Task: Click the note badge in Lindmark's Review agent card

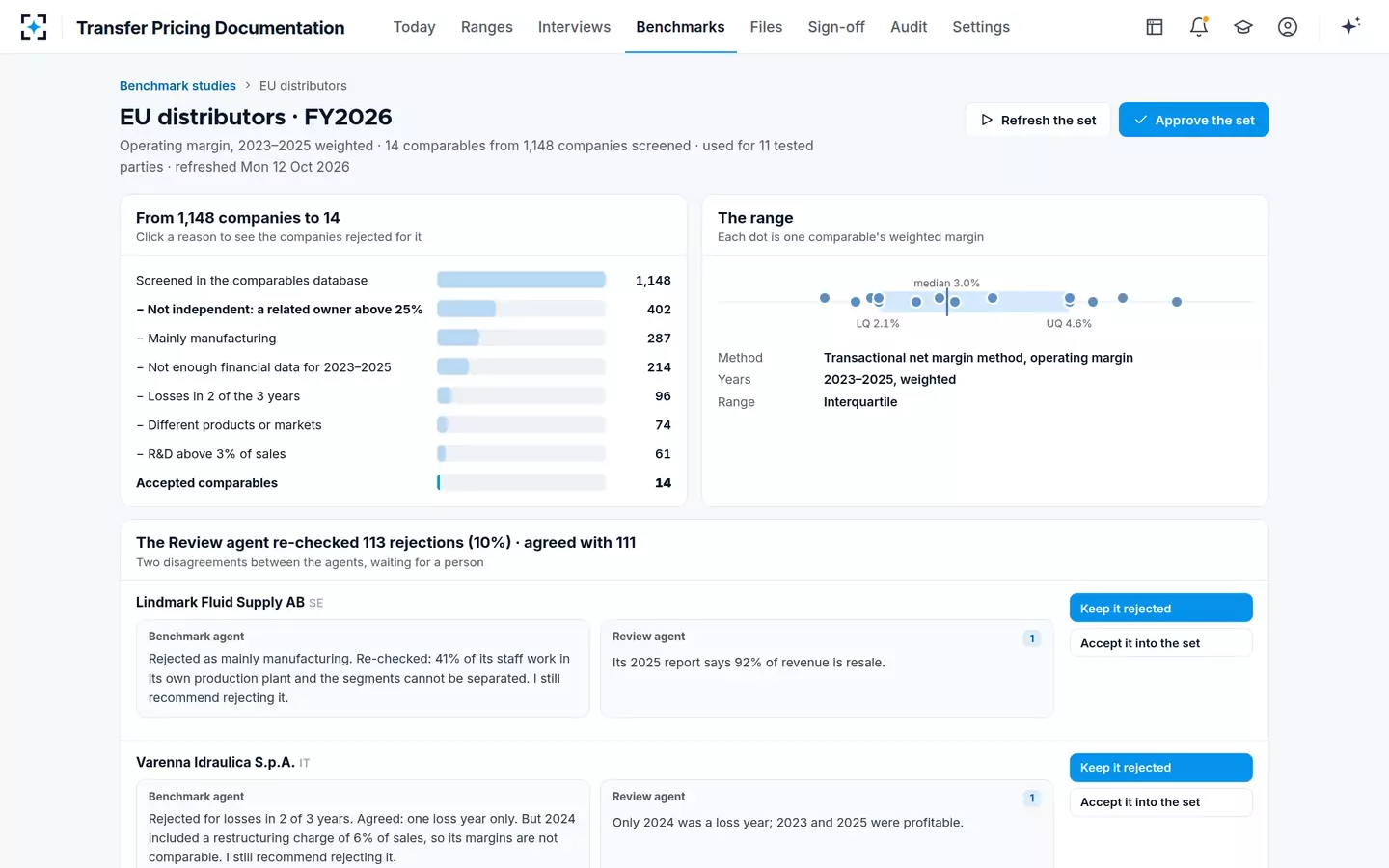Action: pyautogui.click(x=1032, y=638)
